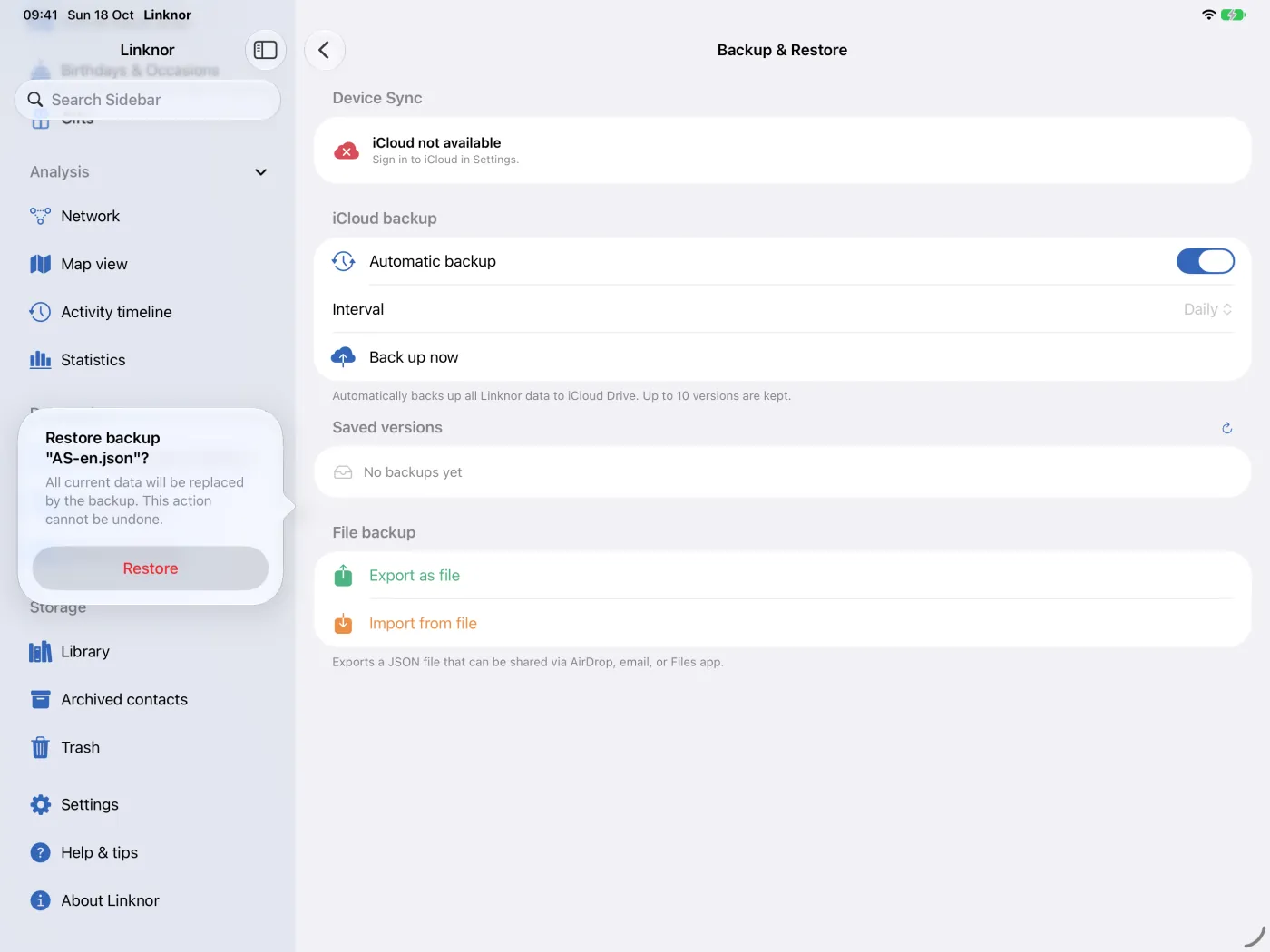Image resolution: width=1270 pixels, height=952 pixels.
Task: Click the Export as file icon
Action: (343, 576)
